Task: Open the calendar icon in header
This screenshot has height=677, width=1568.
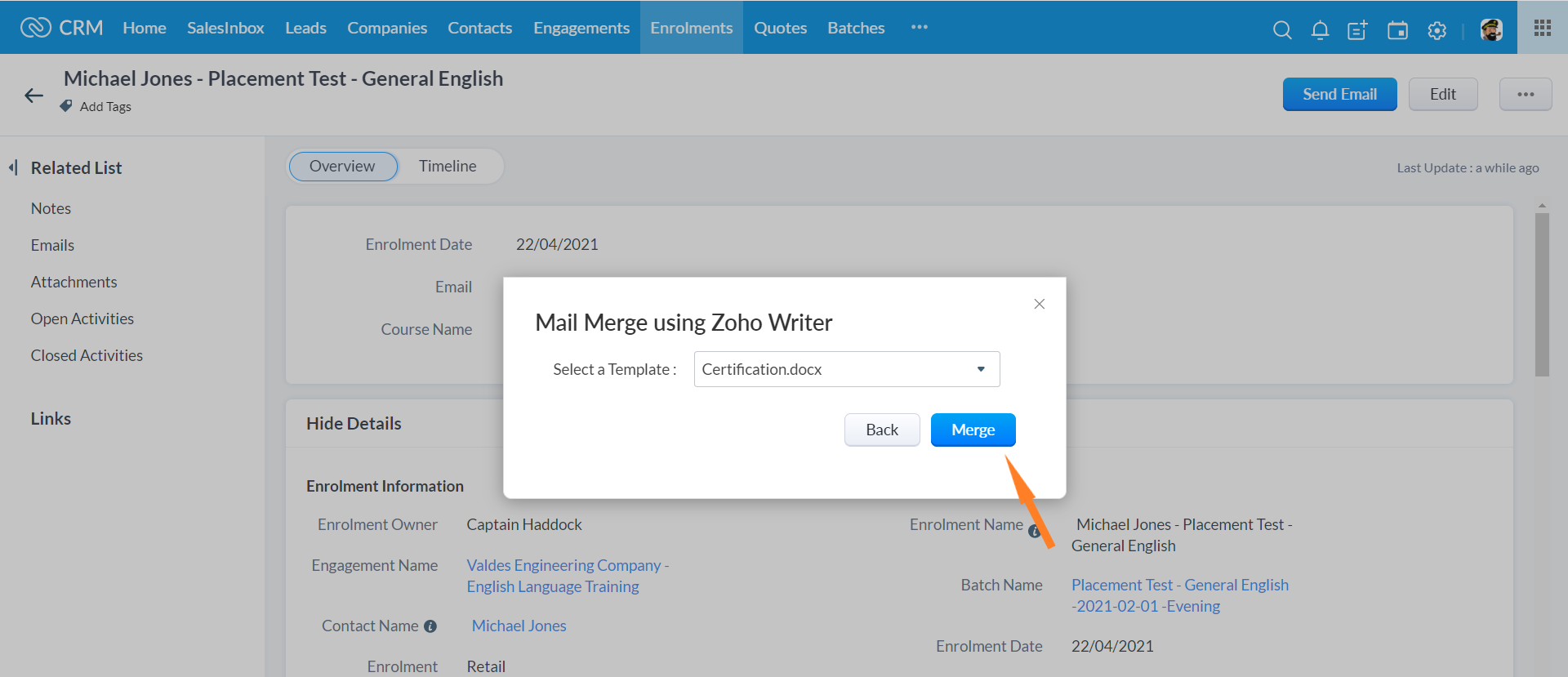Action: [x=1397, y=30]
